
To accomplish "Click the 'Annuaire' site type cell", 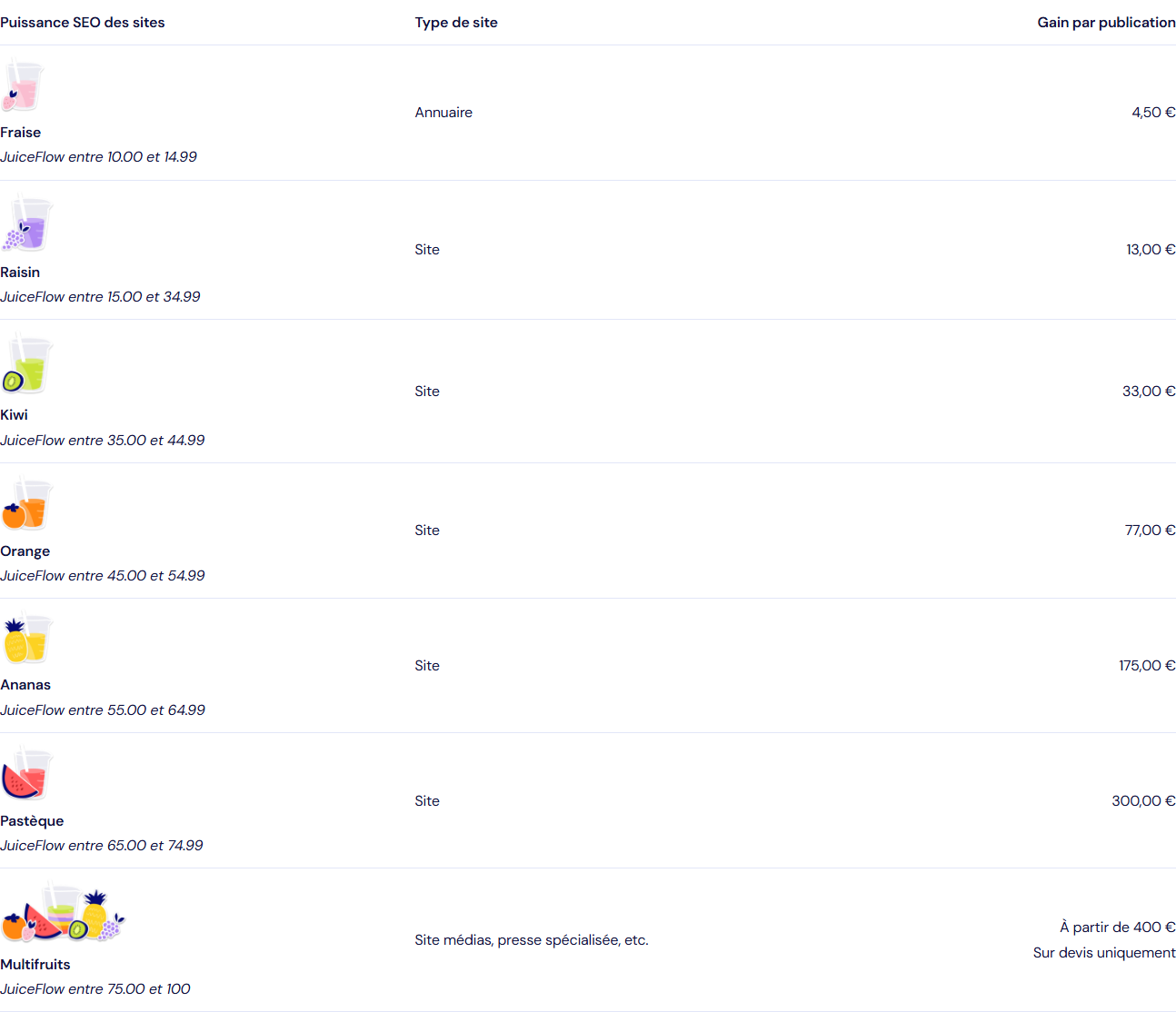I will click(x=443, y=113).
